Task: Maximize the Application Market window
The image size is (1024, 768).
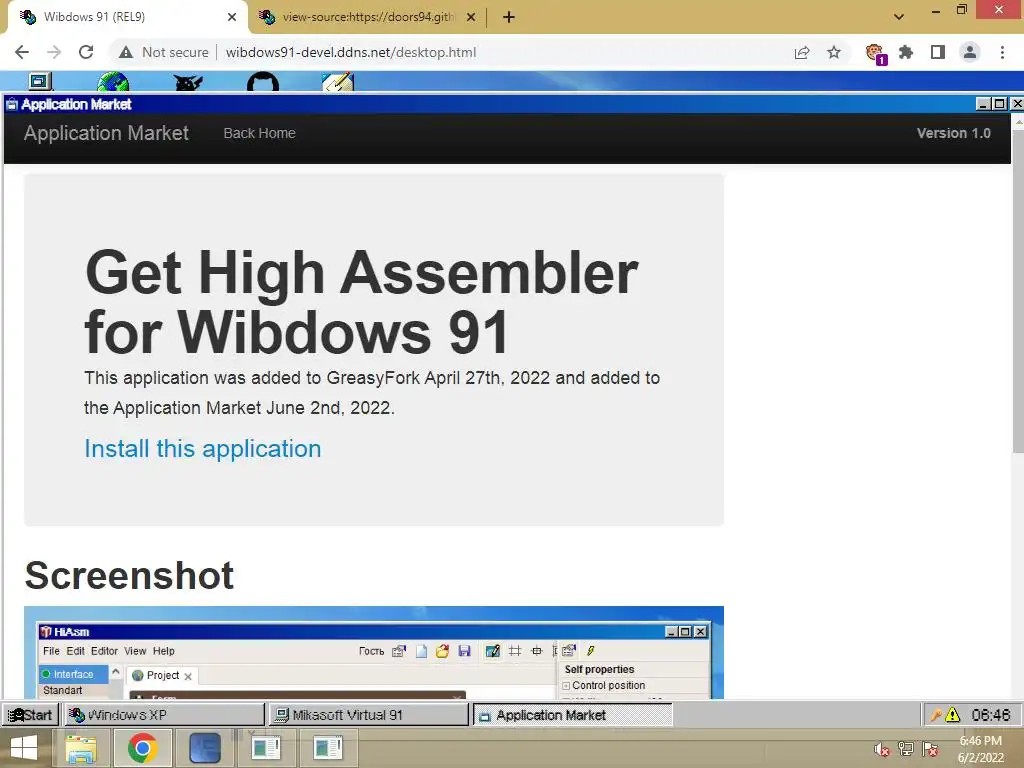Action: coord(999,104)
